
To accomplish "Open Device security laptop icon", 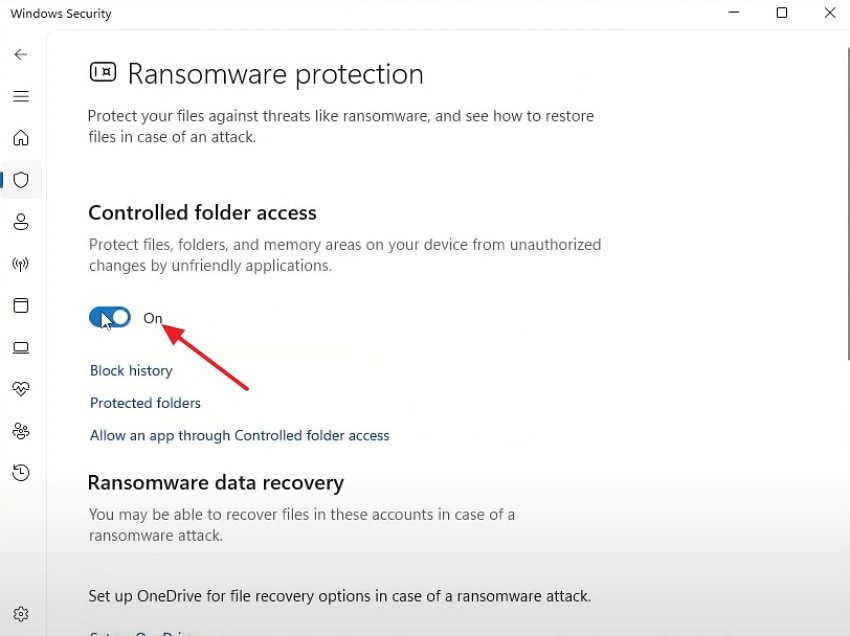I will (21, 348).
